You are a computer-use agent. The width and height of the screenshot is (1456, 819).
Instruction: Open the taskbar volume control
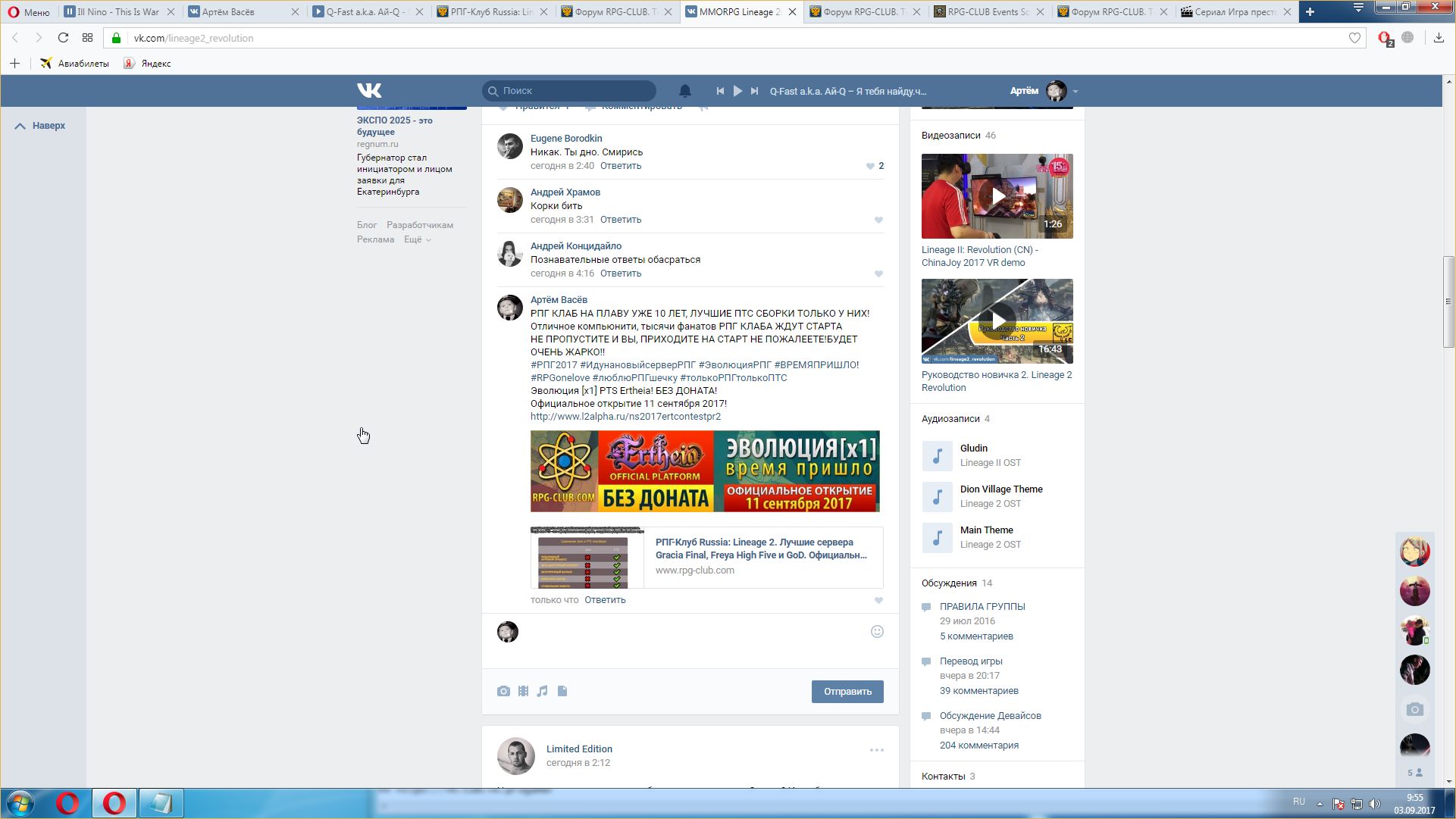click(1375, 804)
